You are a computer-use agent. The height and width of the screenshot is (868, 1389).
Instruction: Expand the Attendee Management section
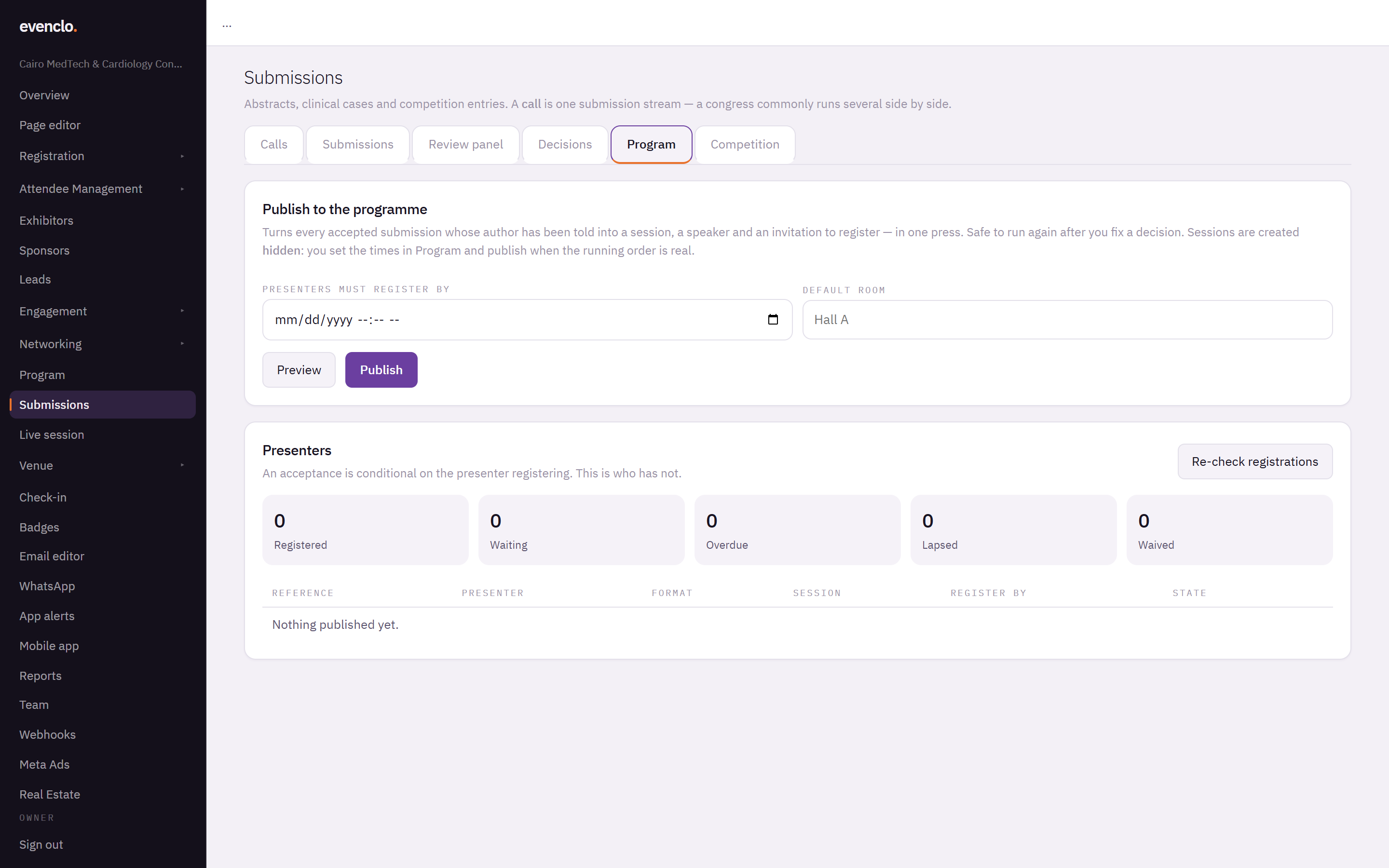coord(102,189)
